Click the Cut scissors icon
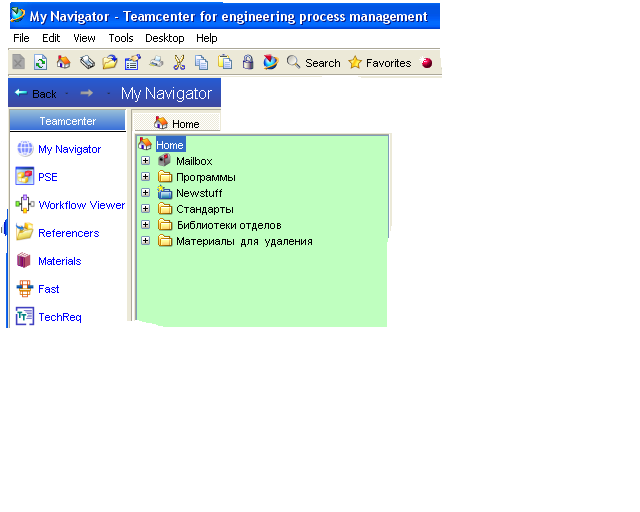Screen dimensions: 640x512 179,62
